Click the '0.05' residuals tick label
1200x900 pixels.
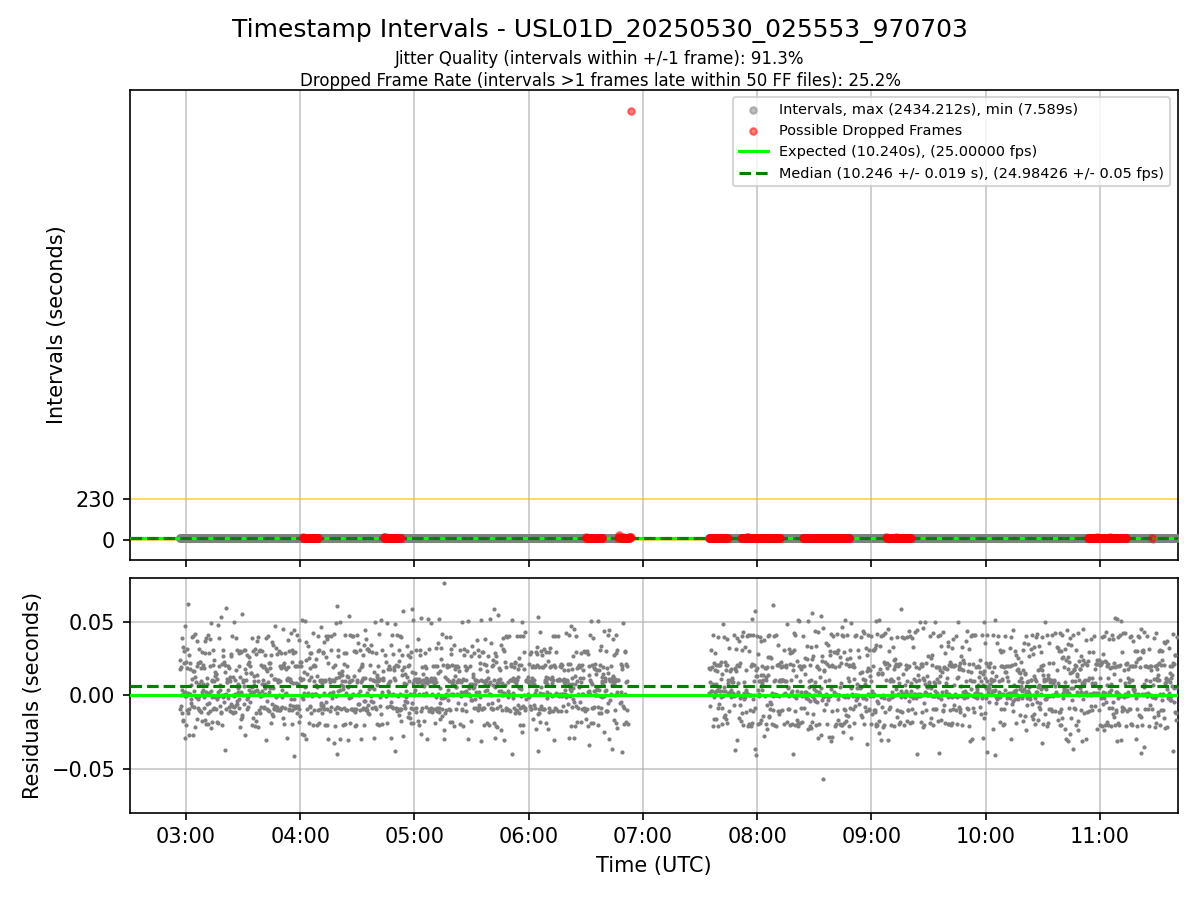pyautogui.click(x=93, y=622)
